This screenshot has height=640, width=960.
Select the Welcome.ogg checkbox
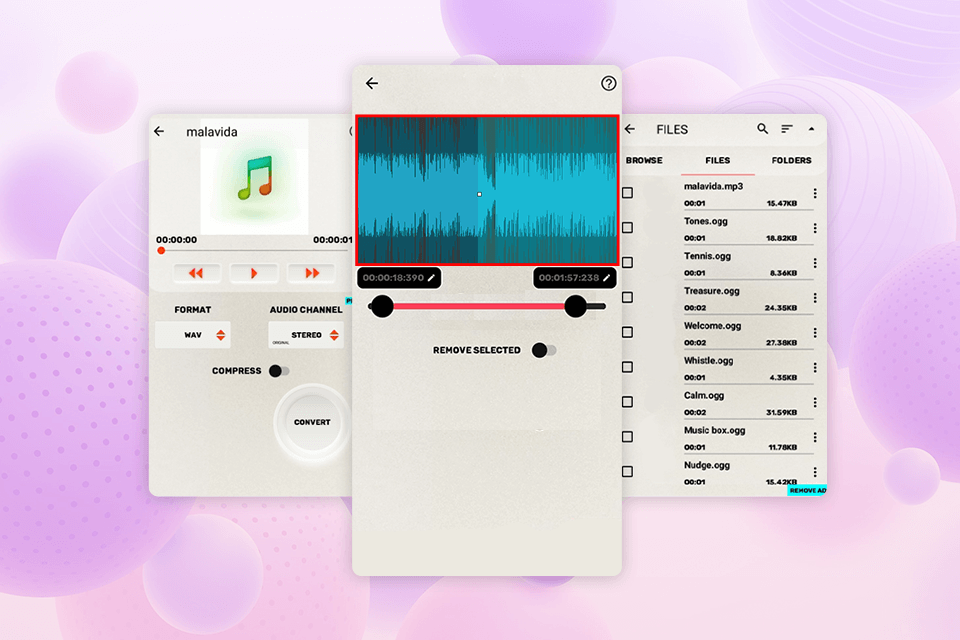[x=628, y=333]
